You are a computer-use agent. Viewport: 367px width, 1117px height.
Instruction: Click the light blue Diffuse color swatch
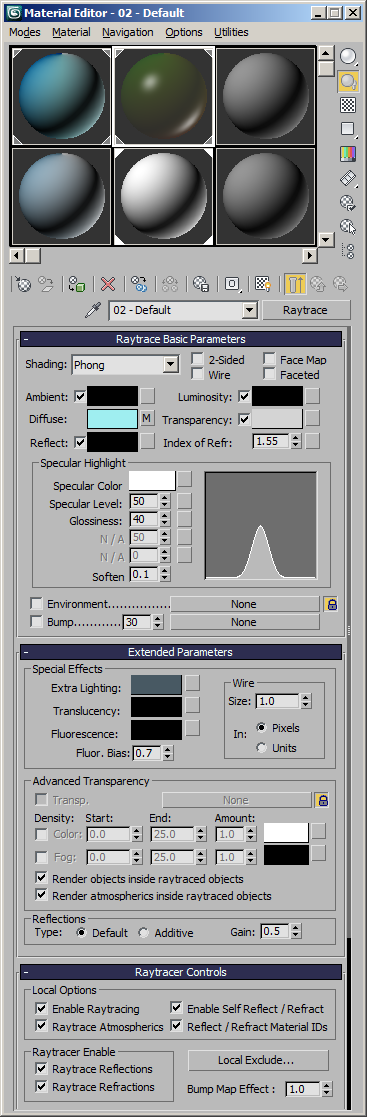(x=113, y=419)
